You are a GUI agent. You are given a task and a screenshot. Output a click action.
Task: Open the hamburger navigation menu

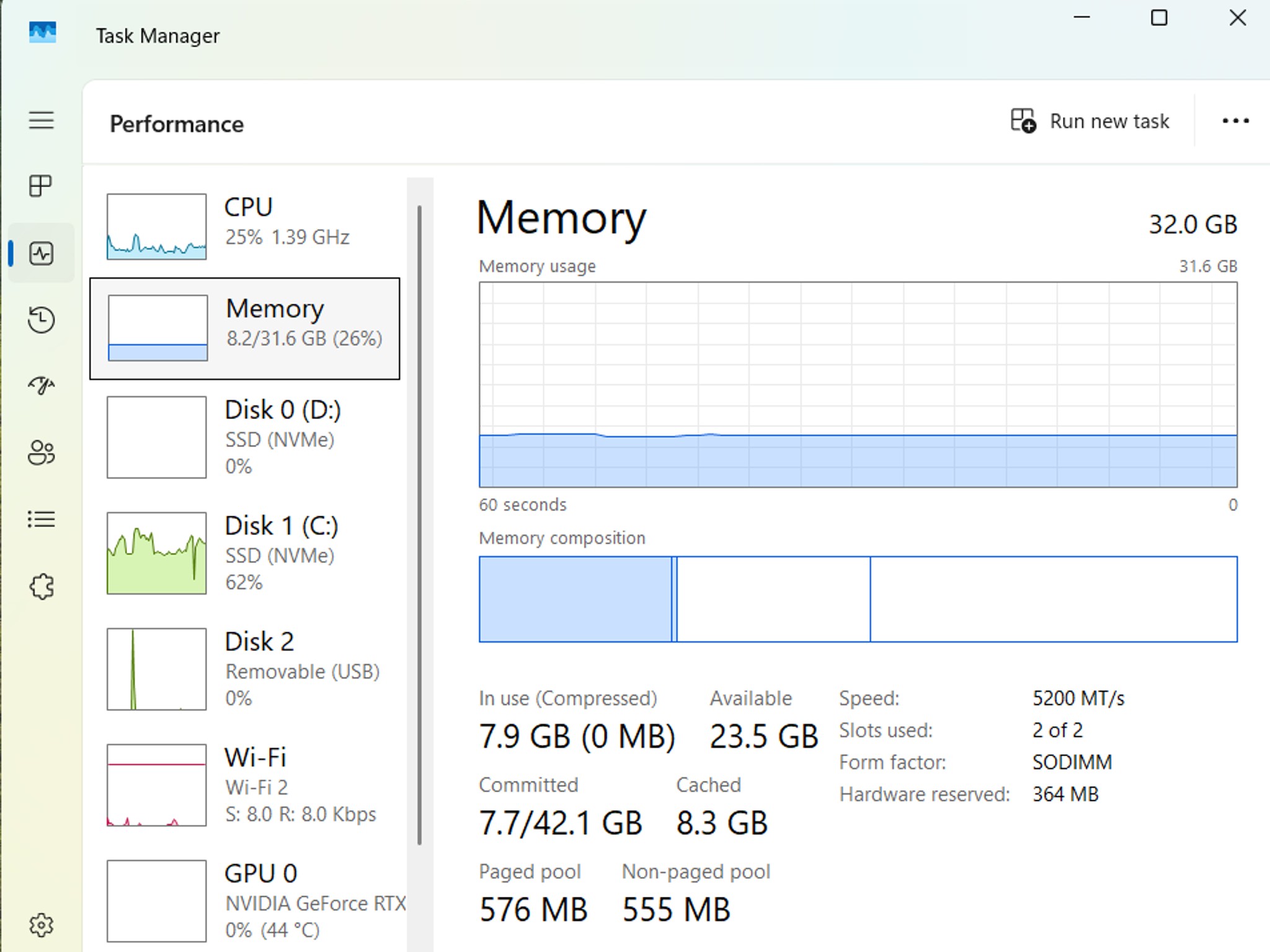[42, 120]
